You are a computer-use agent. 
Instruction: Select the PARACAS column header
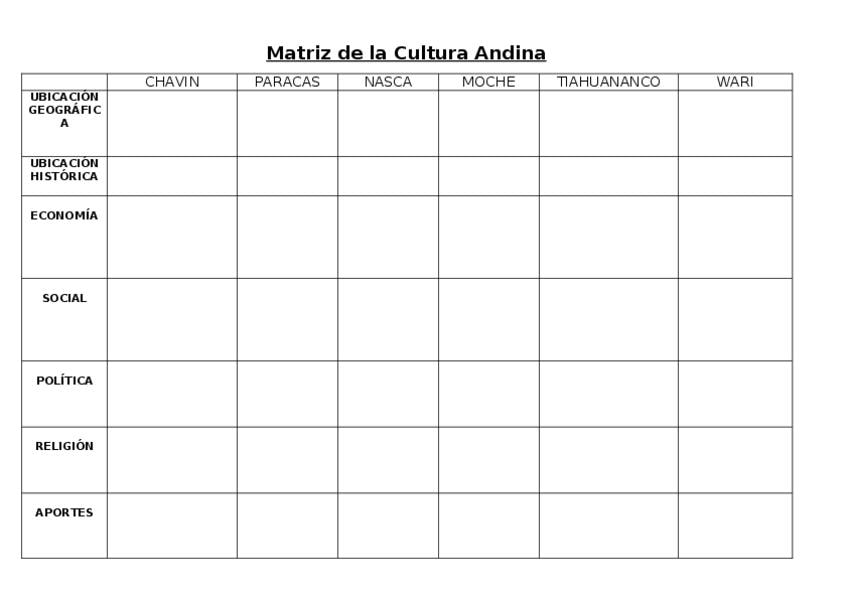[287, 82]
